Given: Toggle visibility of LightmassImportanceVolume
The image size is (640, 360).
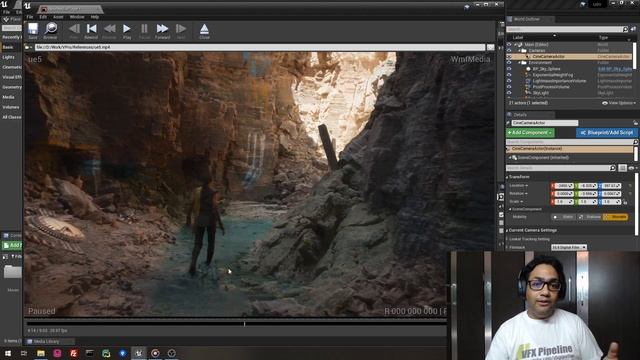Looking at the screenshot, I should click(x=509, y=81).
